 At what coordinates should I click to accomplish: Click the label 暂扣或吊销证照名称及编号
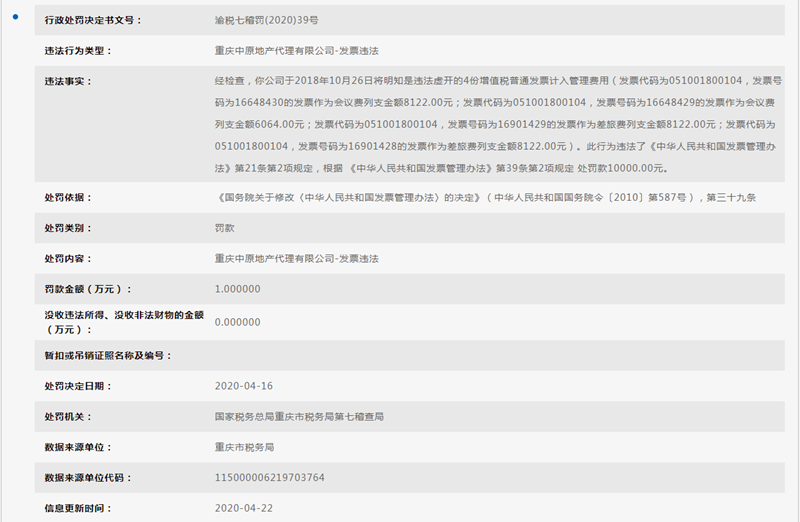coord(108,356)
